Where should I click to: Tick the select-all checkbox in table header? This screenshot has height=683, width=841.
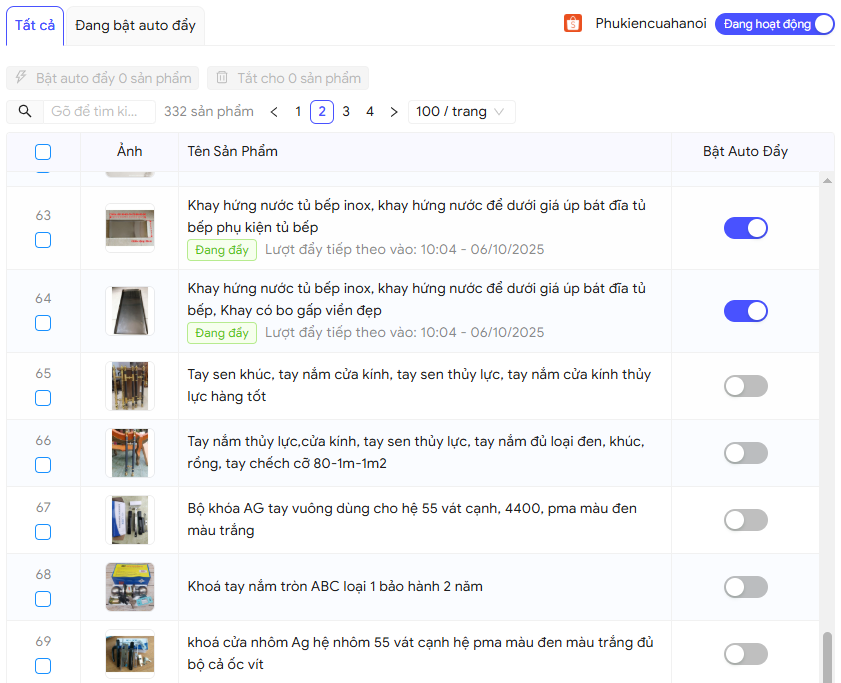(x=43, y=152)
